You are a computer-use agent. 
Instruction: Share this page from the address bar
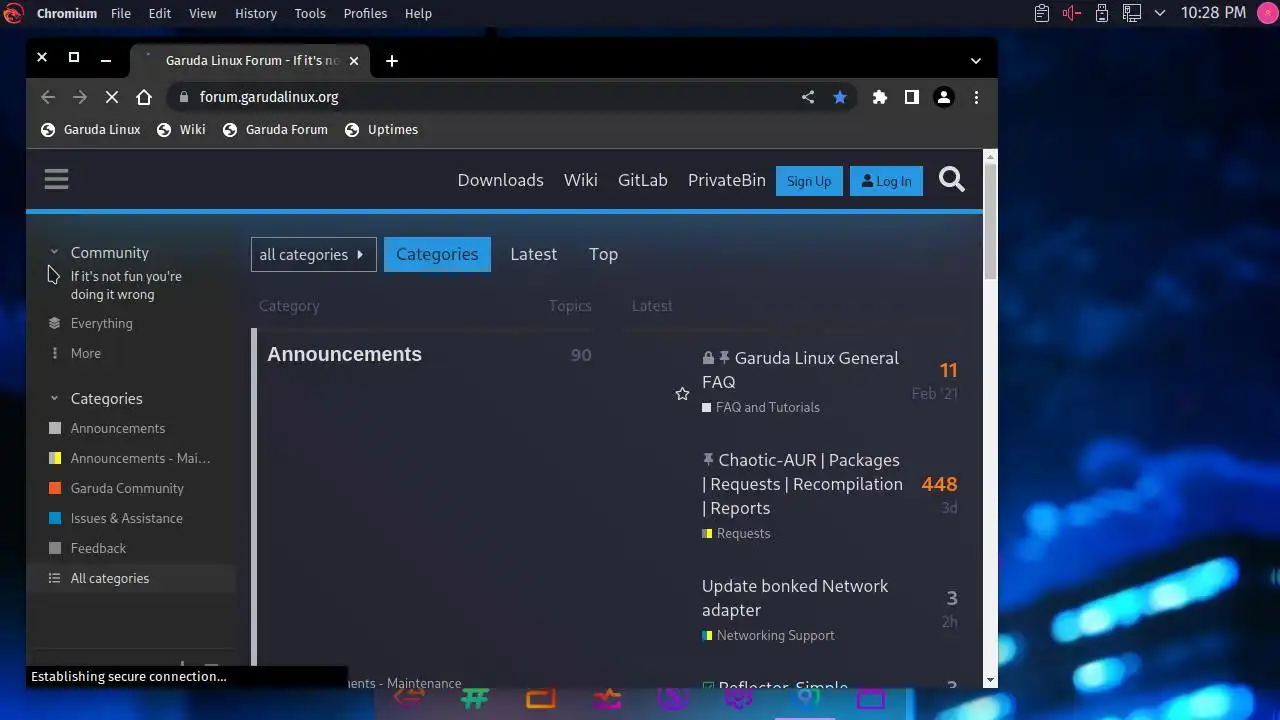pos(808,97)
